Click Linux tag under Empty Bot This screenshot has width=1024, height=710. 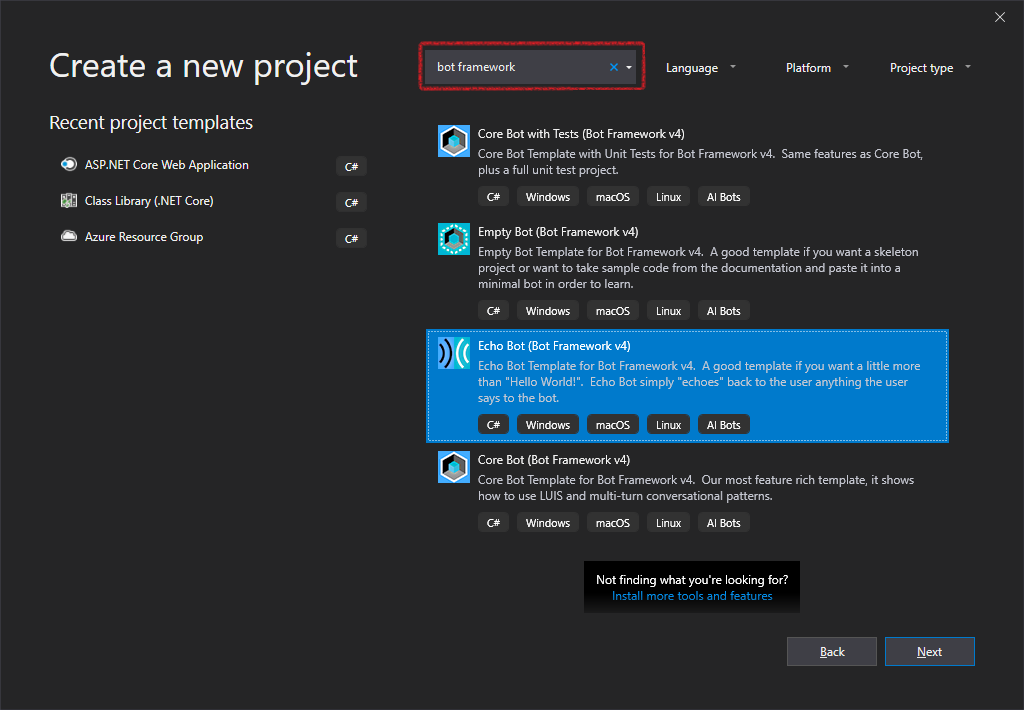[668, 311]
